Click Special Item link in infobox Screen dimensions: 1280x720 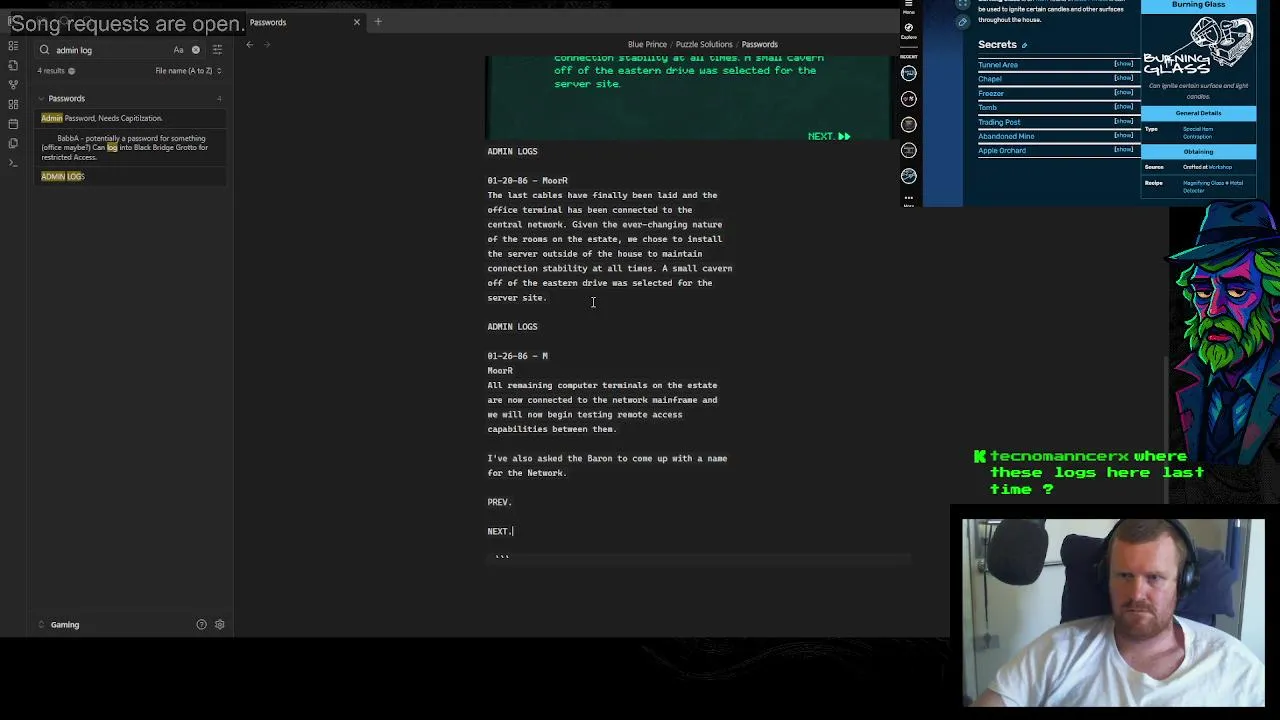pos(1199,129)
